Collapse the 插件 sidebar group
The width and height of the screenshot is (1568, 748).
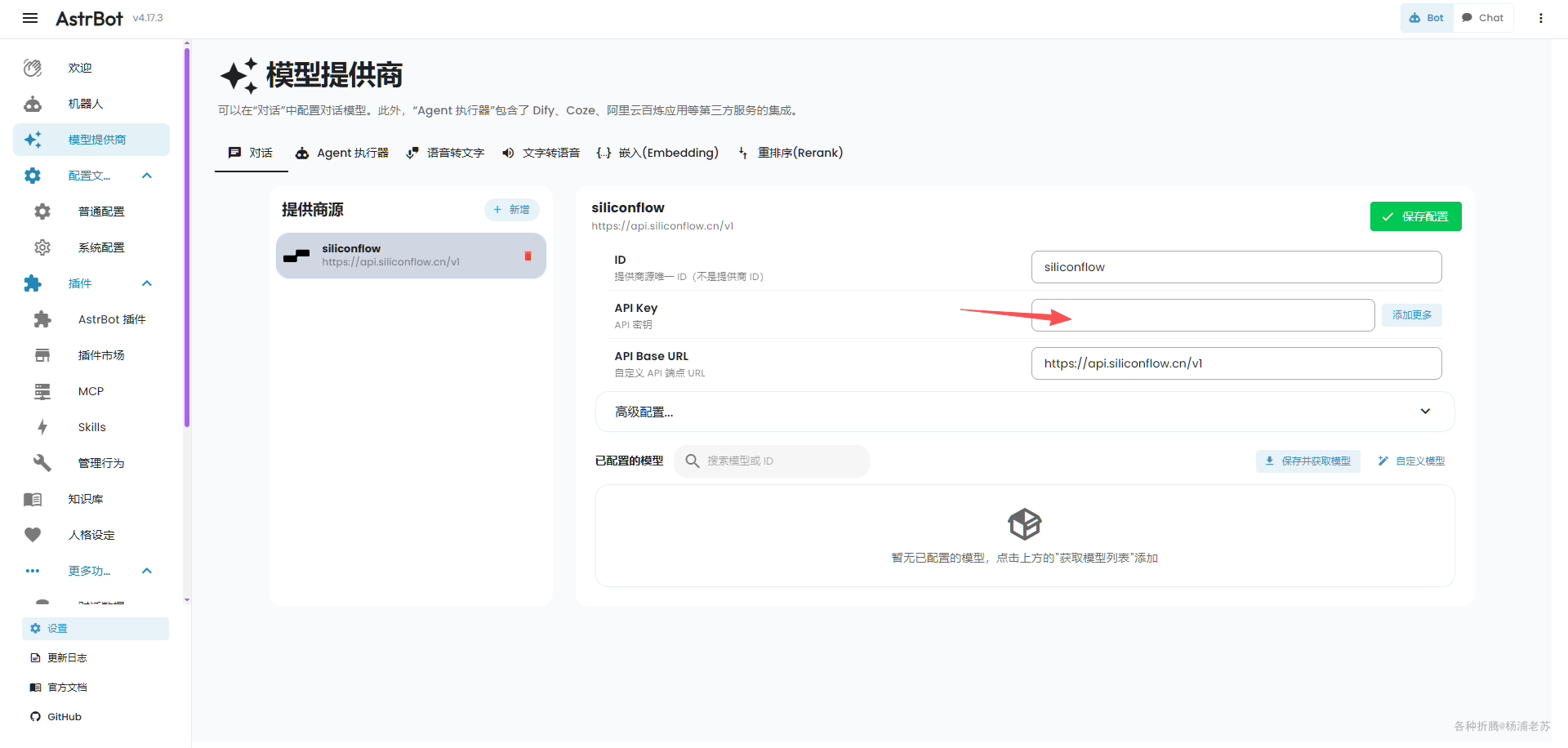pos(147,283)
